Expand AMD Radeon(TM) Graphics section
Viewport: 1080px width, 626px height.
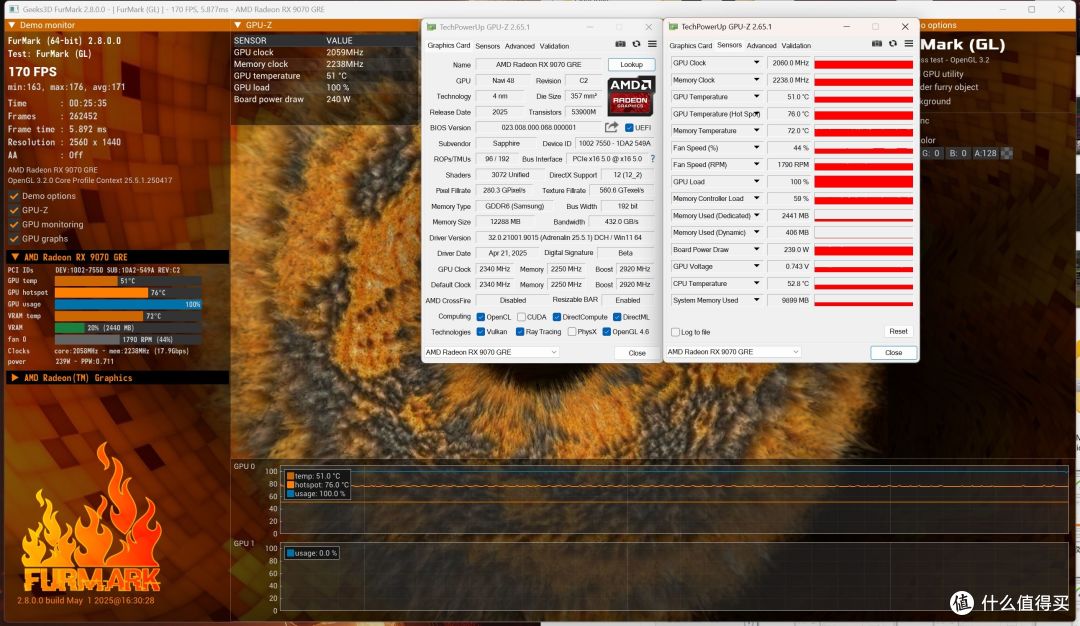coord(117,378)
